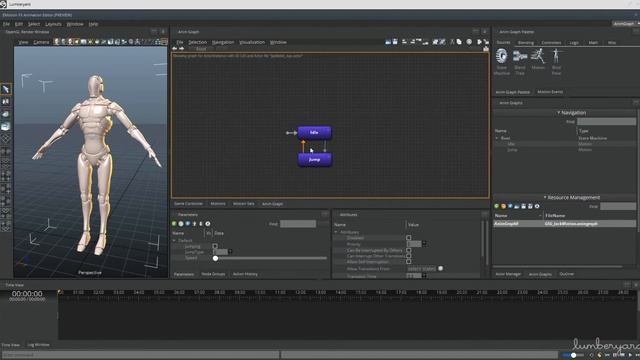Click the JumpType value stepper

[230, 252]
